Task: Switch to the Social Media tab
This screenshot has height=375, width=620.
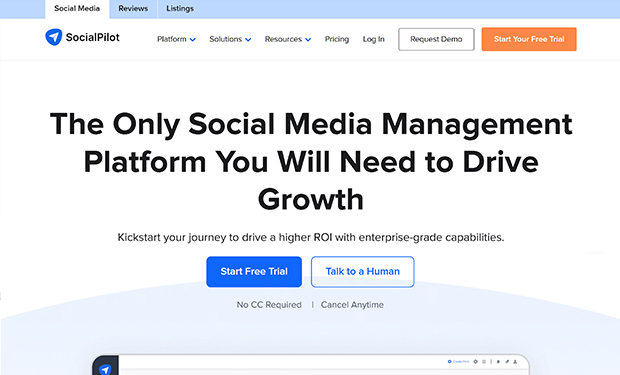Action: tap(77, 9)
